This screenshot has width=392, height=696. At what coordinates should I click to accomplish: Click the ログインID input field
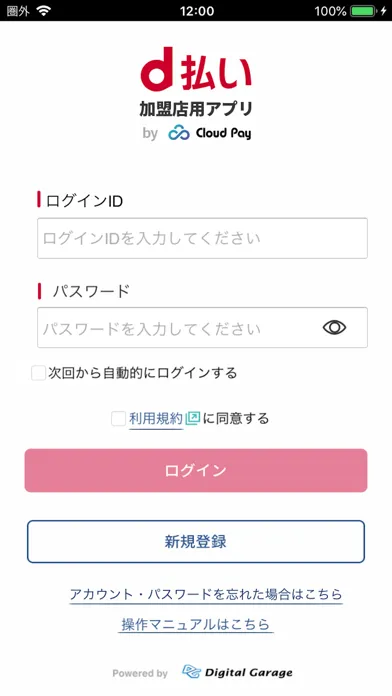(x=202, y=238)
